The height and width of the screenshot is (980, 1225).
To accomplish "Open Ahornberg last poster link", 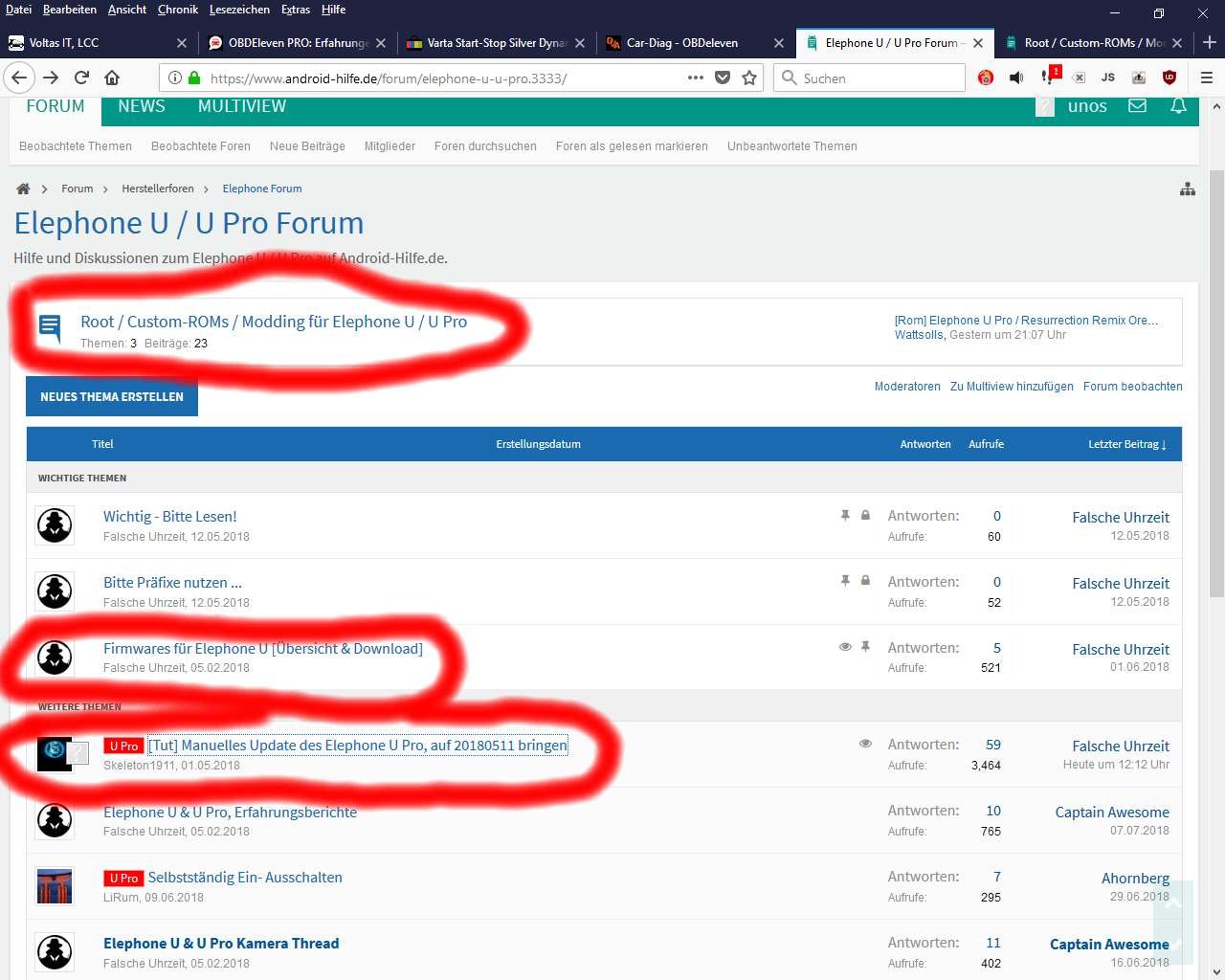I will (x=1135, y=878).
